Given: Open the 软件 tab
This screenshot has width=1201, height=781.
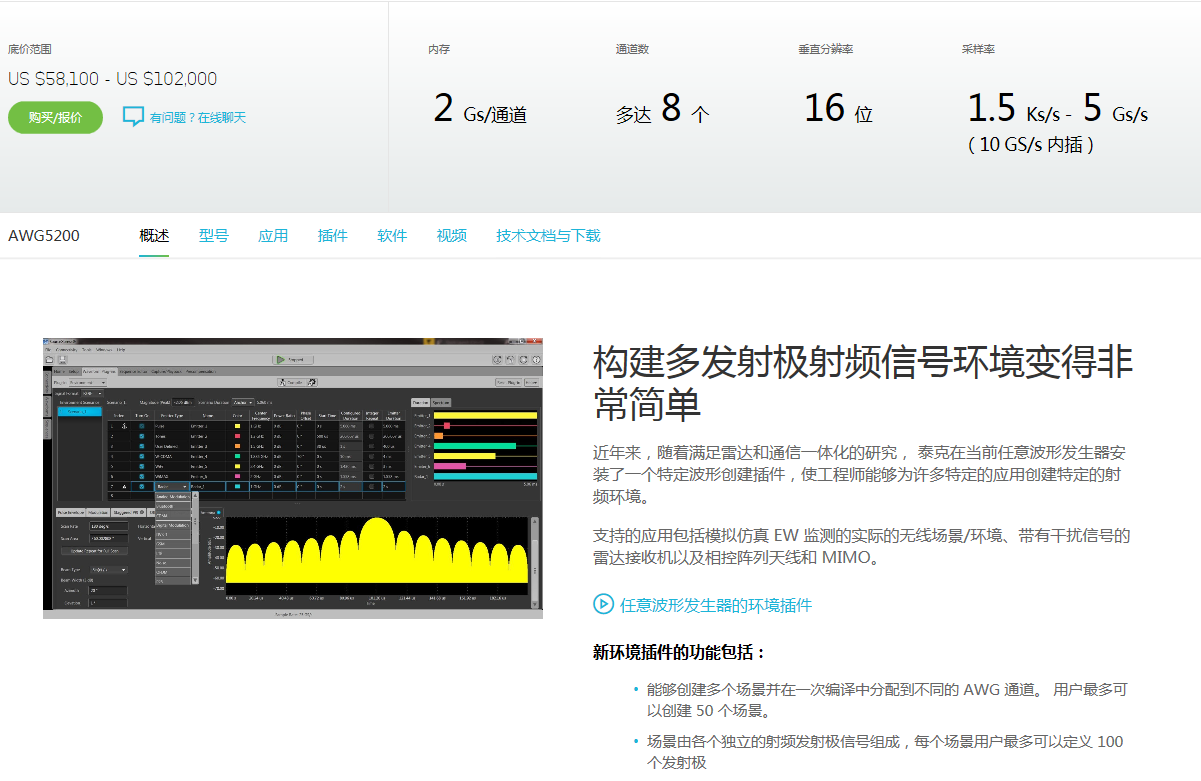Looking at the screenshot, I should [392, 236].
